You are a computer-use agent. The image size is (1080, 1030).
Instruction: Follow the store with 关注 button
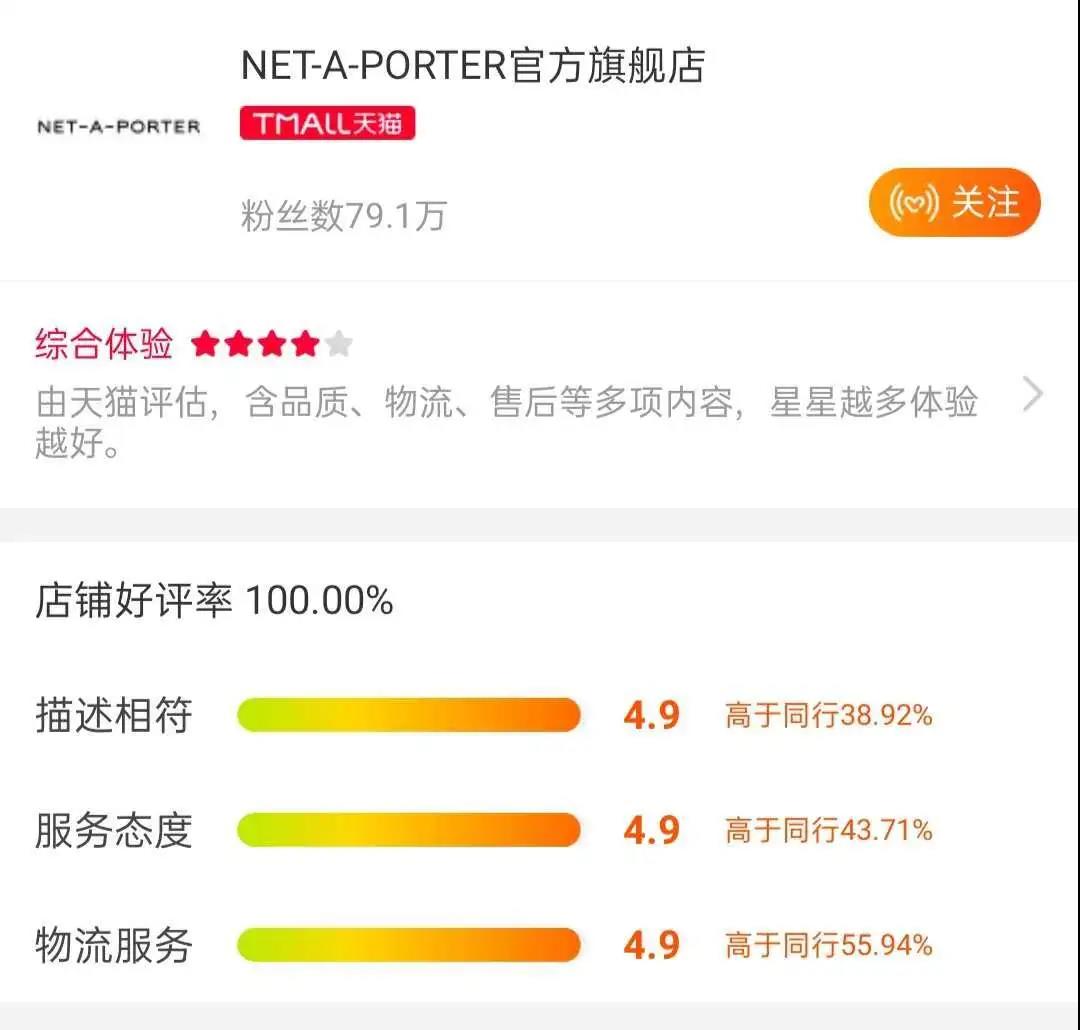954,202
